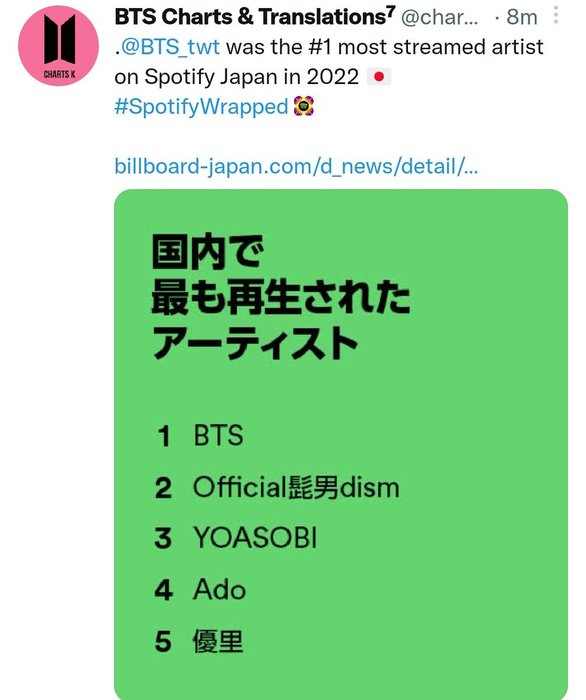Open the billboard-japan.com article link
586x700 pixels.
[296, 166]
